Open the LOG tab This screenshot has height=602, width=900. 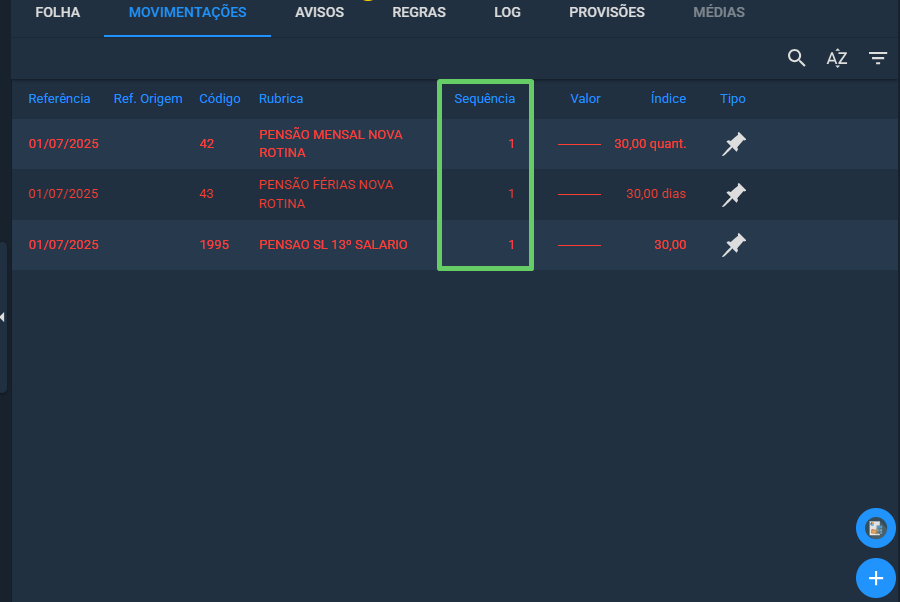coord(507,12)
